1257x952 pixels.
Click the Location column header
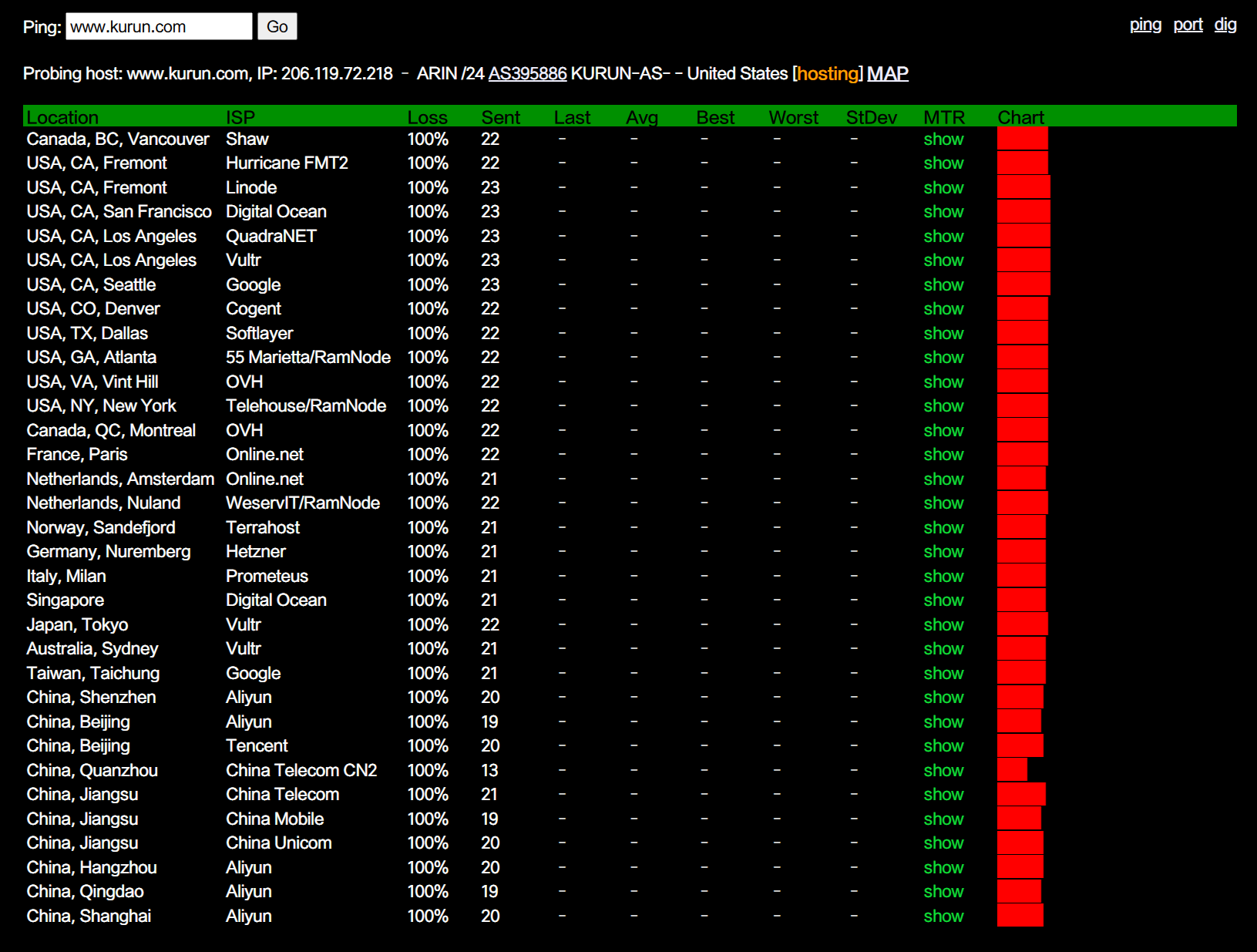point(62,117)
